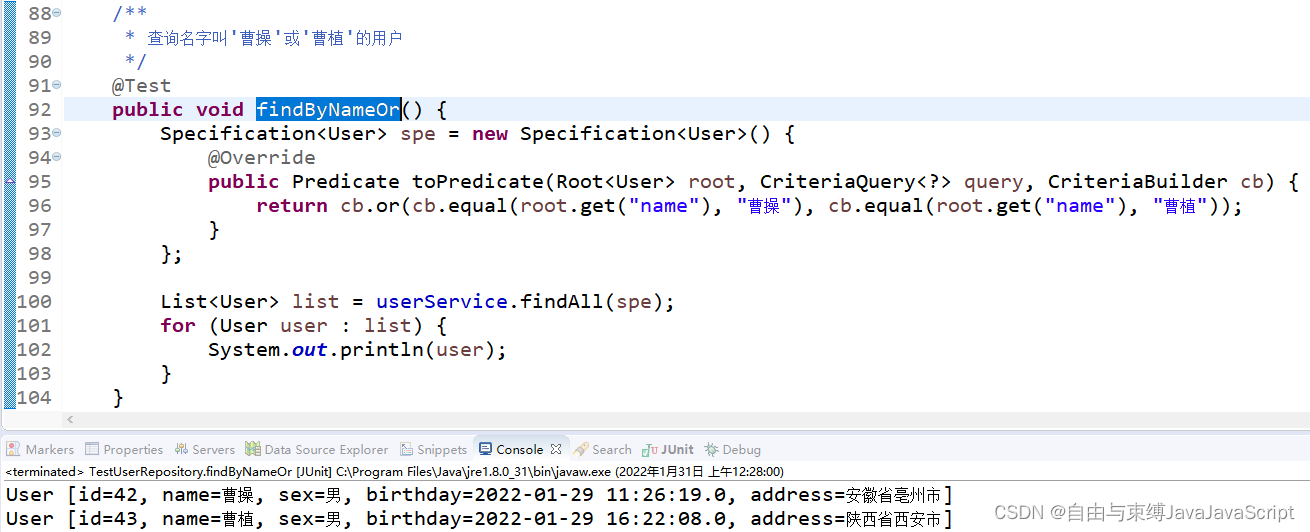Collapse the toPredicate method fold at line 94
The height and width of the screenshot is (532, 1310).
pyautogui.click(x=56, y=158)
